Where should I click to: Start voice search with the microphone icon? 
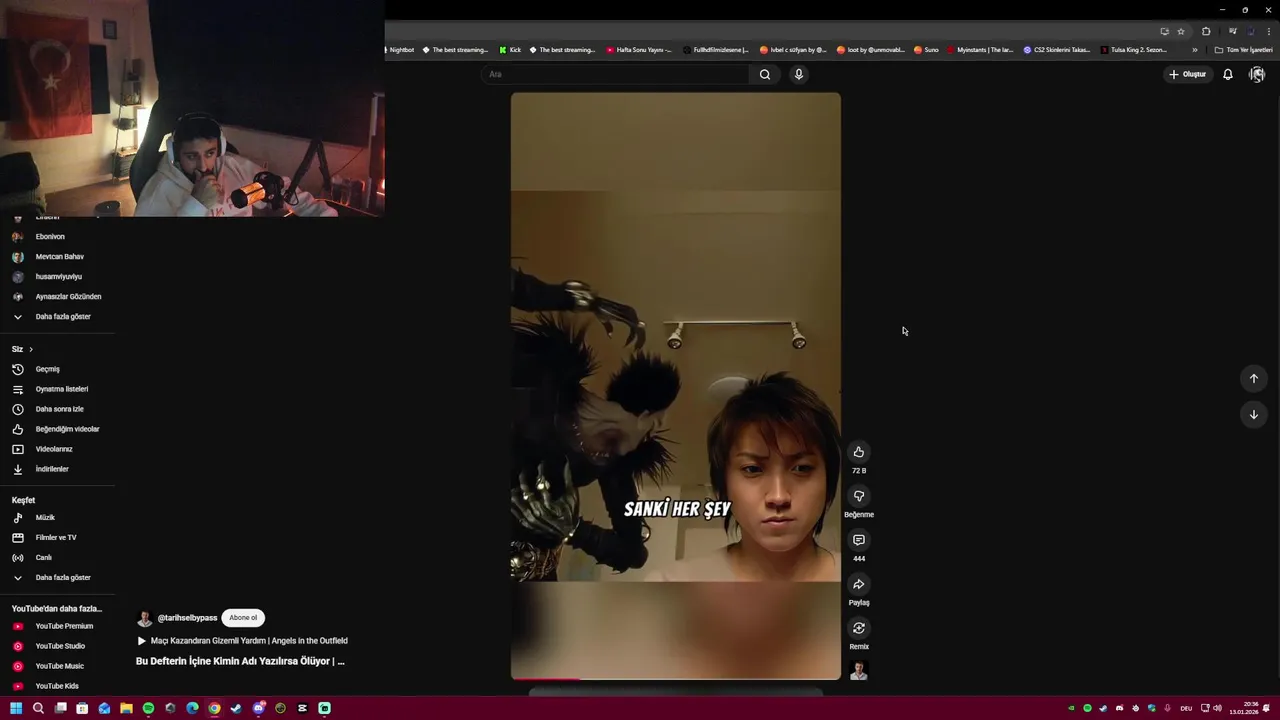click(799, 74)
